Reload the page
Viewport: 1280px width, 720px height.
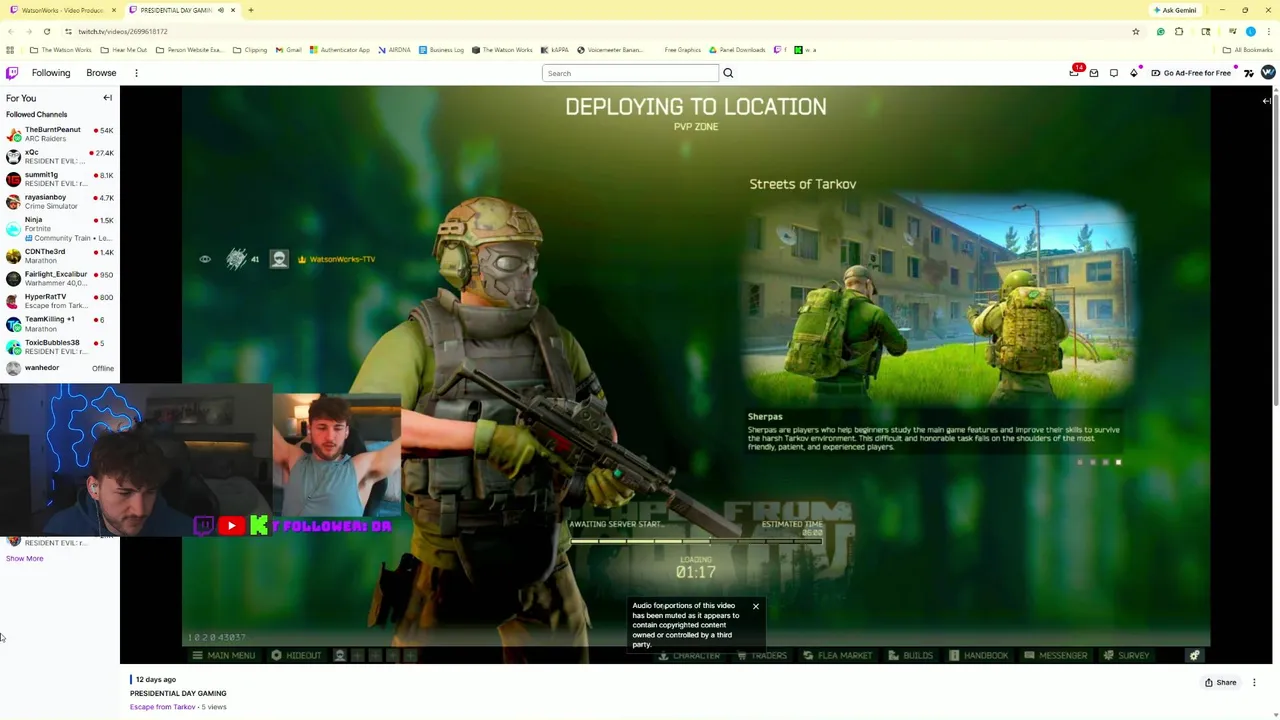pyautogui.click(x=47, y=31)
